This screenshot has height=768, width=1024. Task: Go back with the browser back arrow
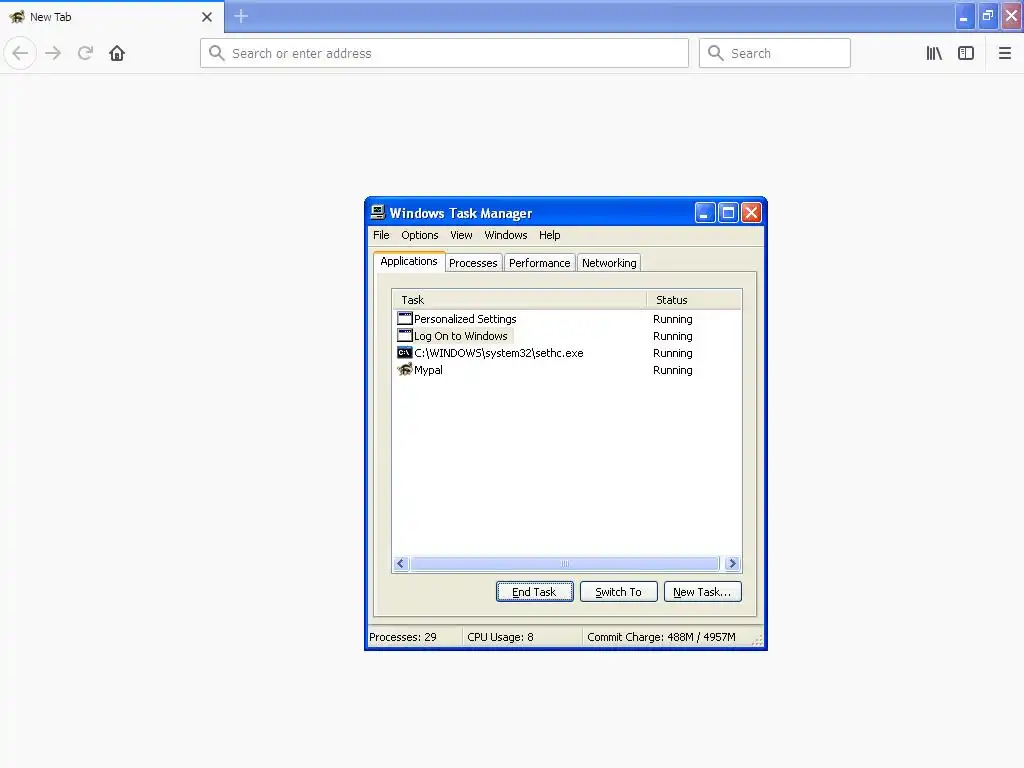coord(20,53)
